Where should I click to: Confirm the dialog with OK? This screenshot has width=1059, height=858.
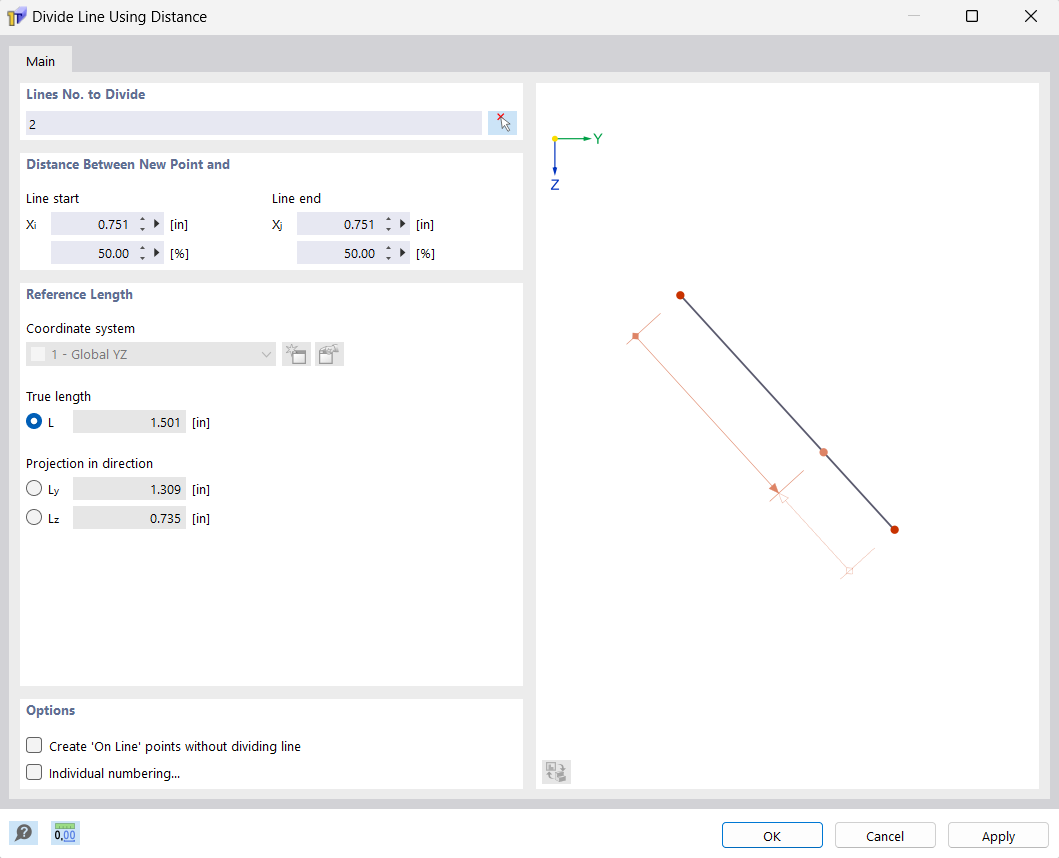point(772,835)
